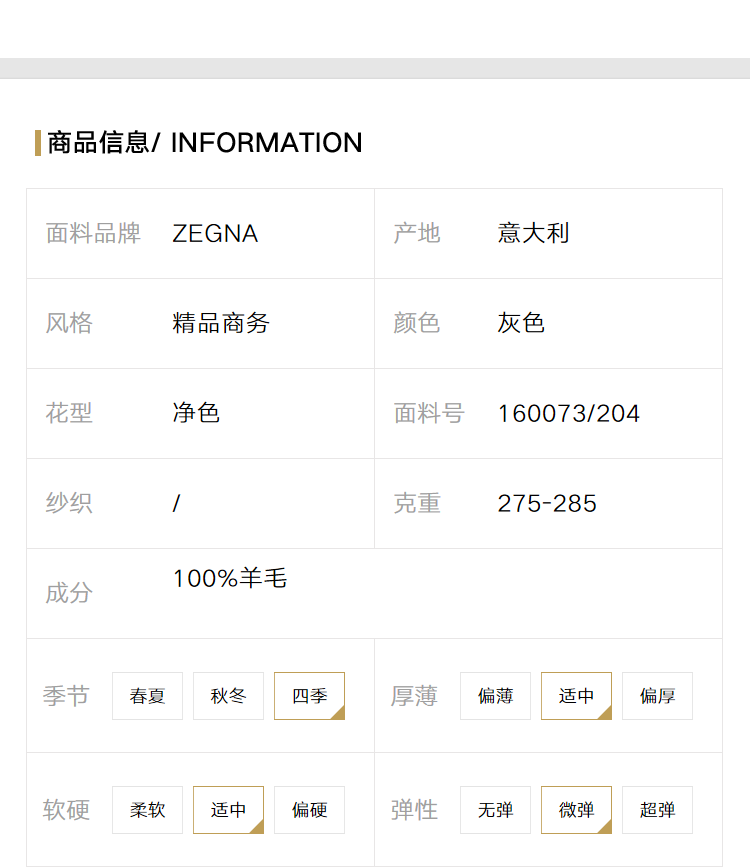Select 微弹 elasticity option

576,809
